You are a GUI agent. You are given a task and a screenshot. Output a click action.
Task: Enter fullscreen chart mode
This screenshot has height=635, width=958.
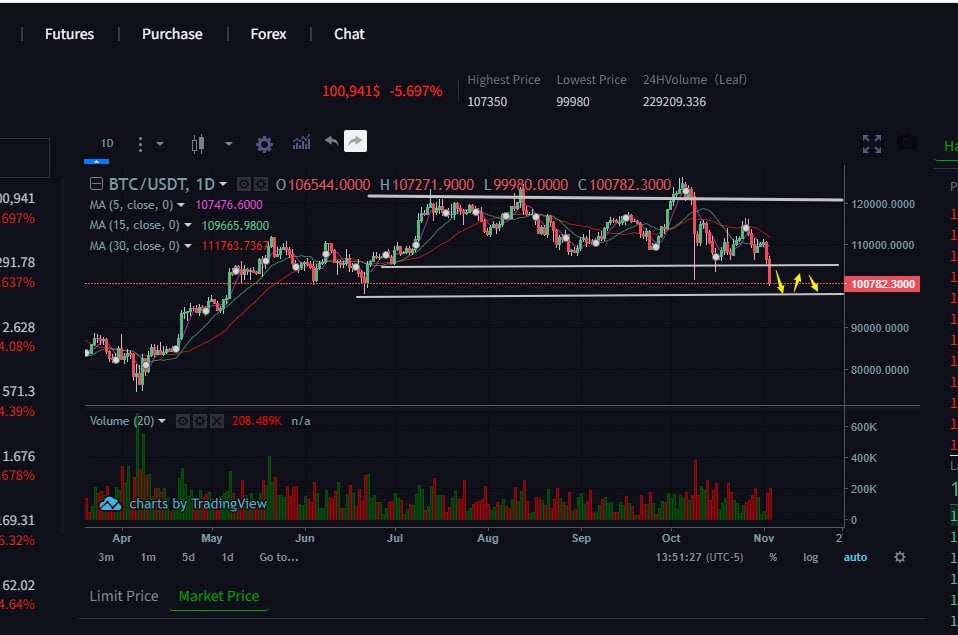click(871, 143)
